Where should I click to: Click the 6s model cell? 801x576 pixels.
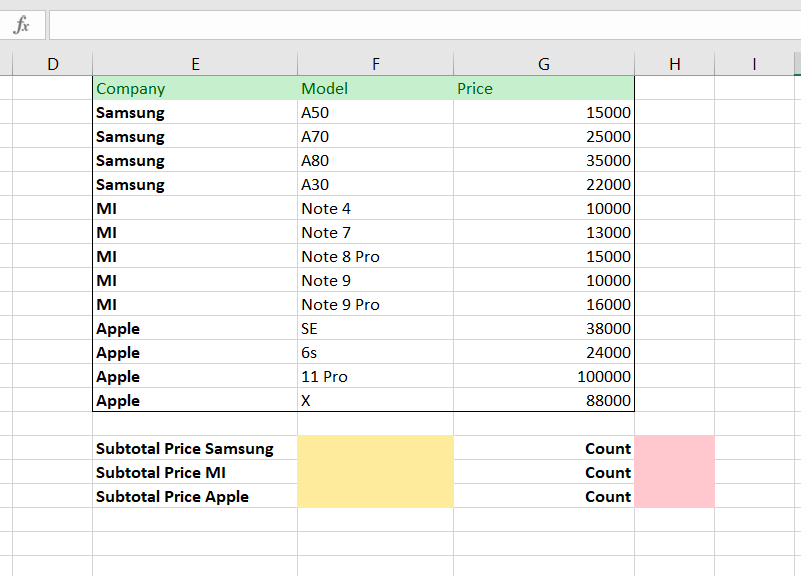point(375,352)
